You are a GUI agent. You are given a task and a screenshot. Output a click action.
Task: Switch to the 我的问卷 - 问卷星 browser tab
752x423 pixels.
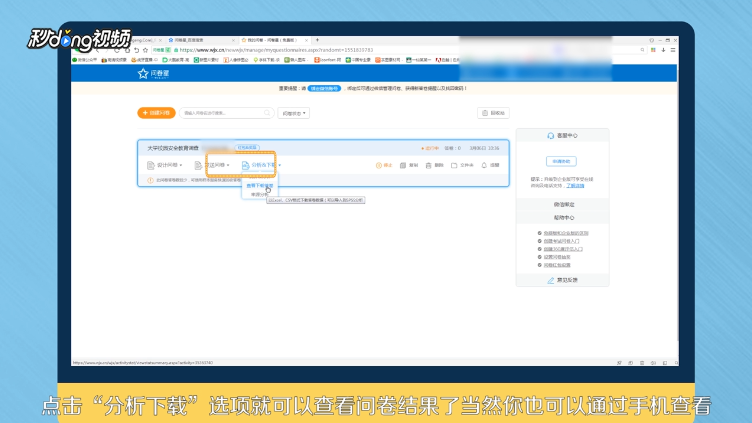tap(274, 40)
